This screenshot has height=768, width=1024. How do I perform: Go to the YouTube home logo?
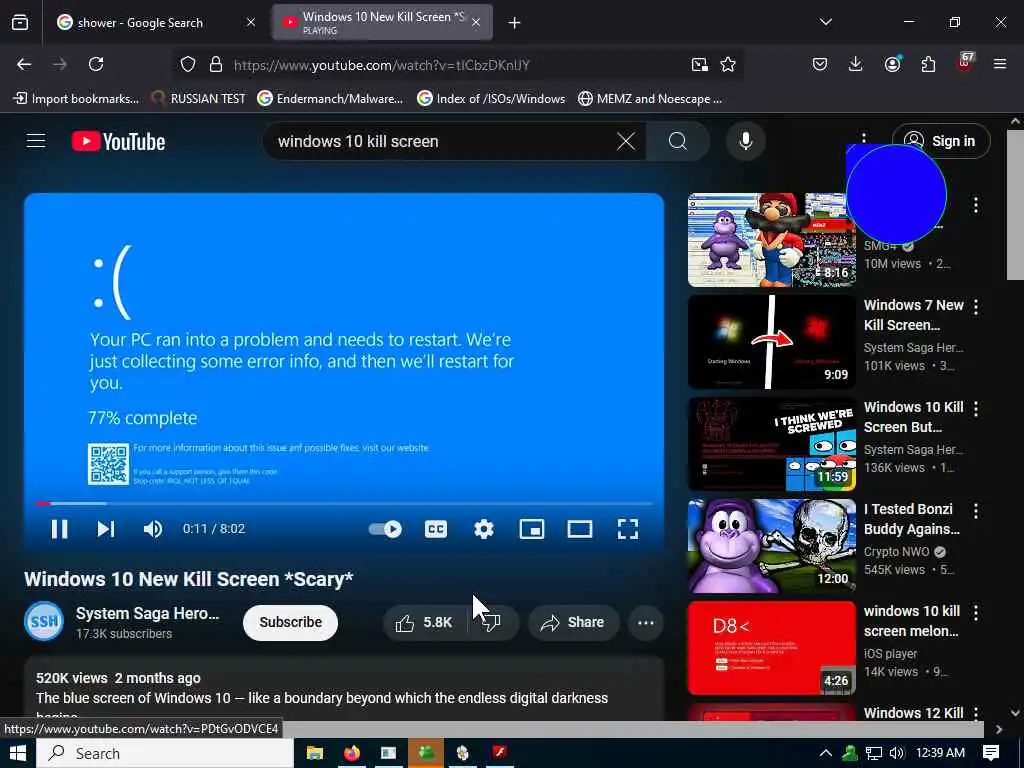pos(118,141)
